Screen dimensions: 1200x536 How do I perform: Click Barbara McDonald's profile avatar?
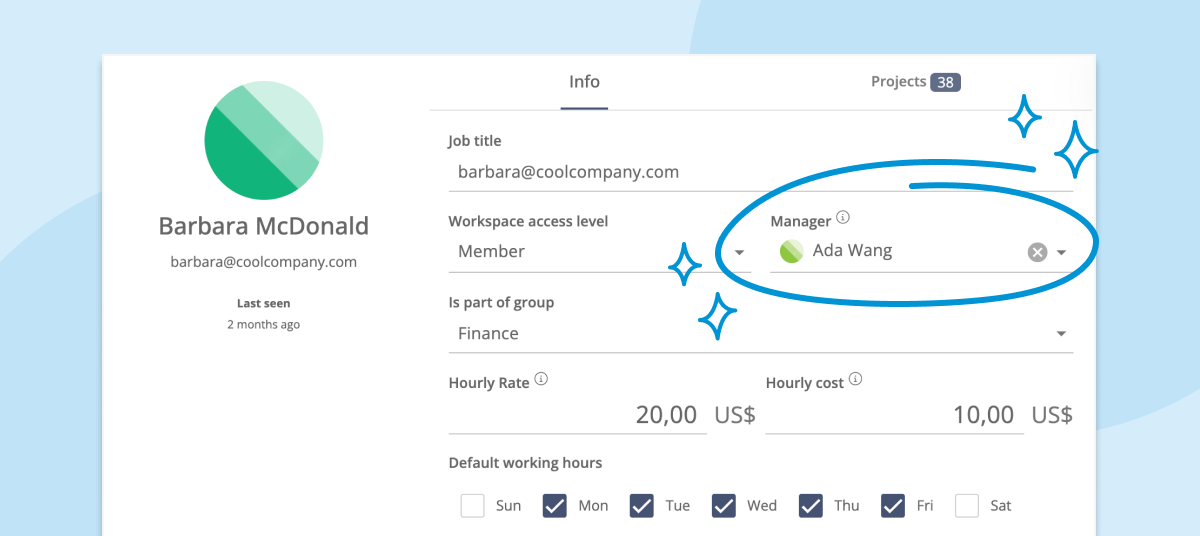point(264,141)
